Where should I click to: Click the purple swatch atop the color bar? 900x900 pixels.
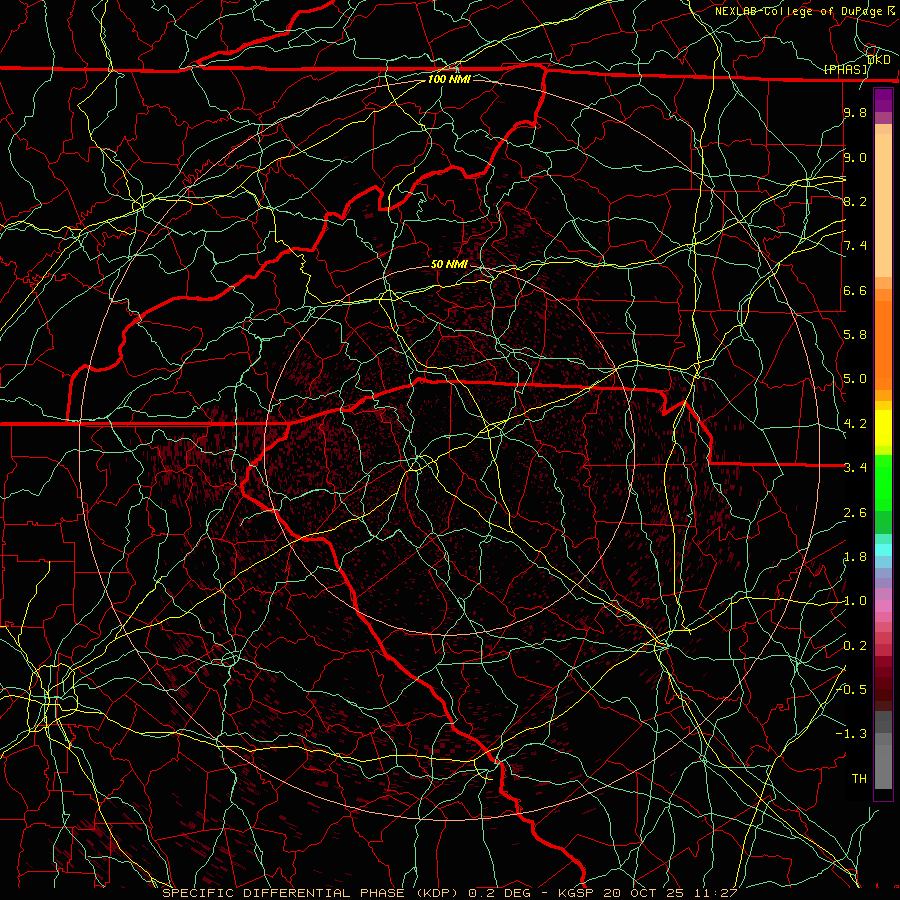pos(883,100)
